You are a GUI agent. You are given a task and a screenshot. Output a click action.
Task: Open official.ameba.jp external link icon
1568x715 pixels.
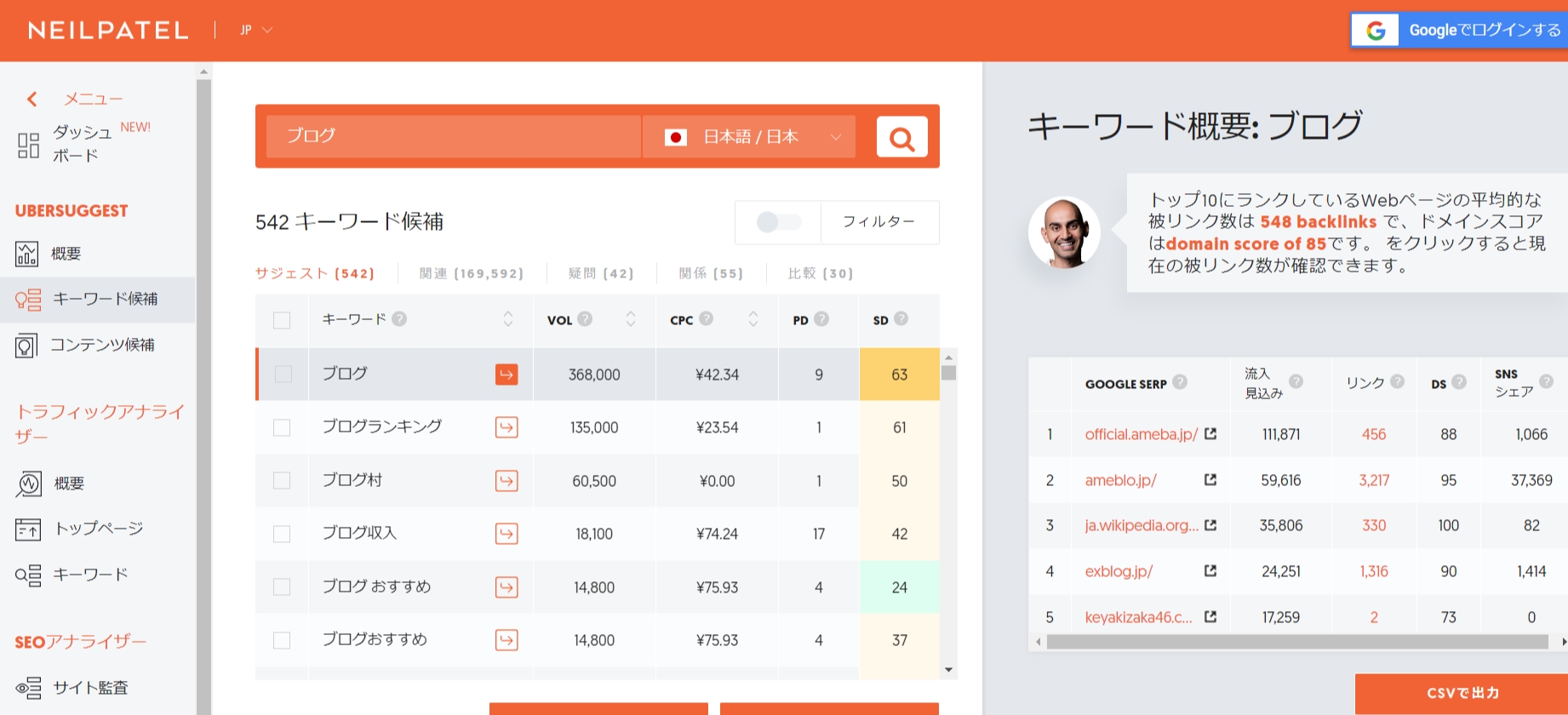point(1210,434)
